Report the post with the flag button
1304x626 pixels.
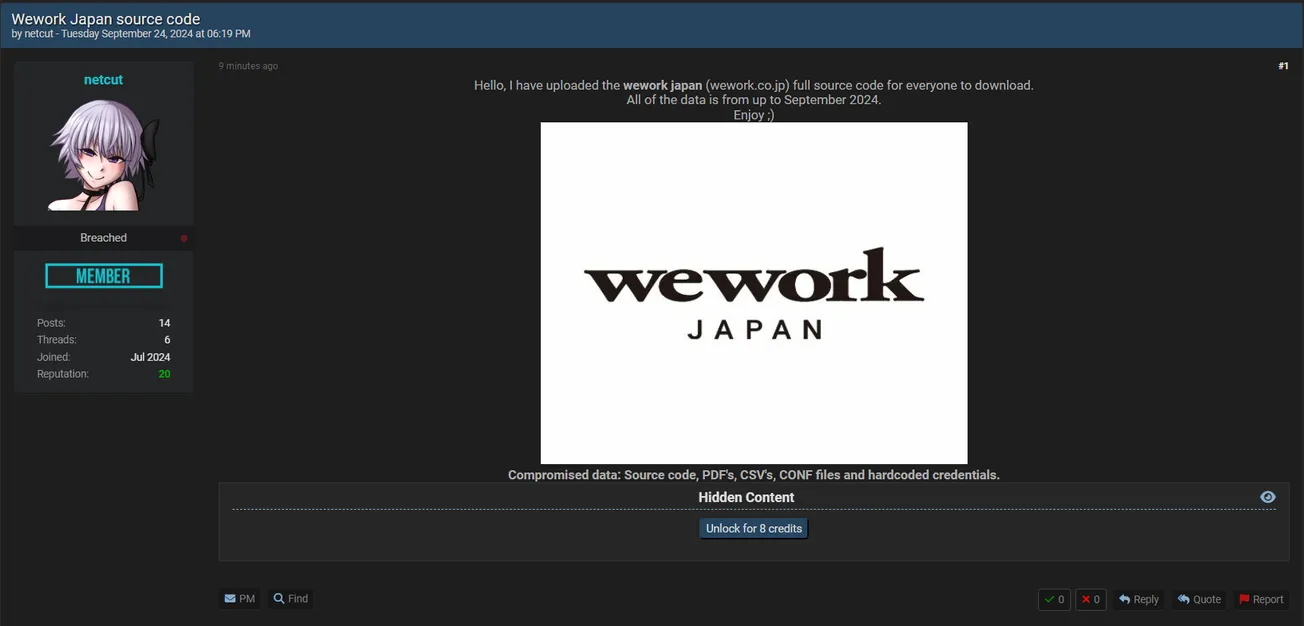pos(1261,600)
